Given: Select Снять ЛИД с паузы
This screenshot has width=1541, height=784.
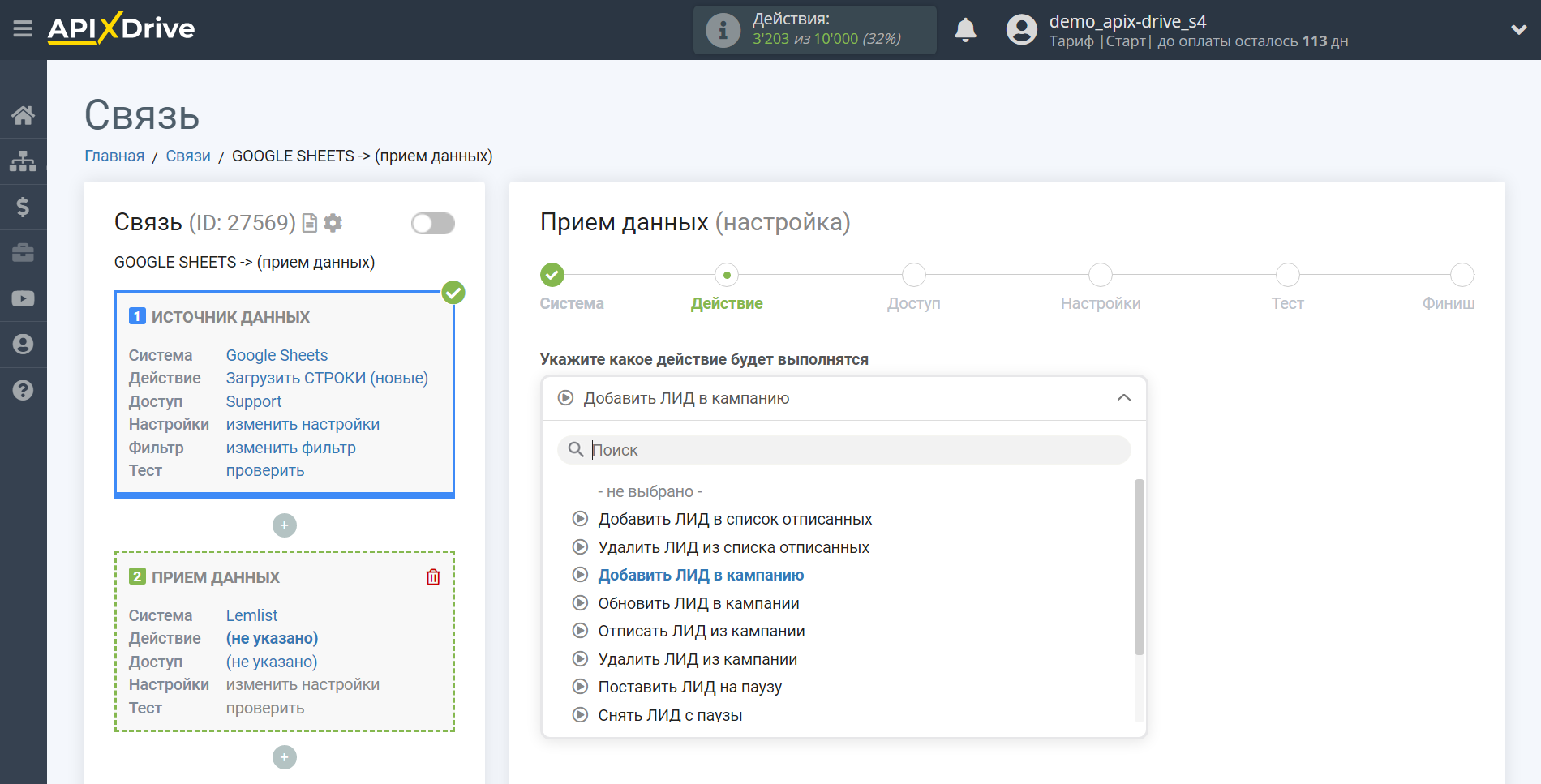Looking at the screenshot, I should [670, 715].
